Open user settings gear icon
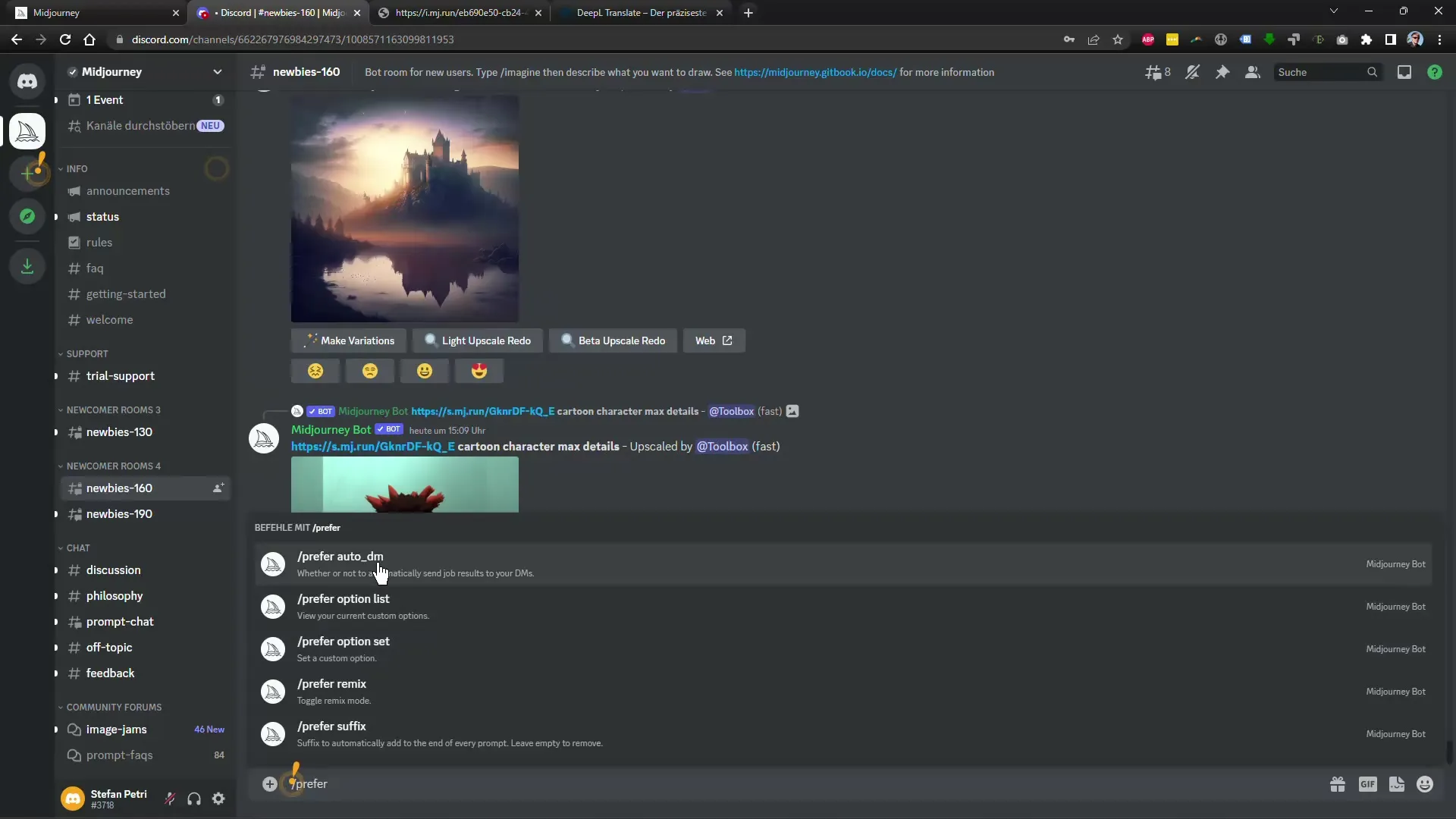1456x819 pixels. point(218,799)
